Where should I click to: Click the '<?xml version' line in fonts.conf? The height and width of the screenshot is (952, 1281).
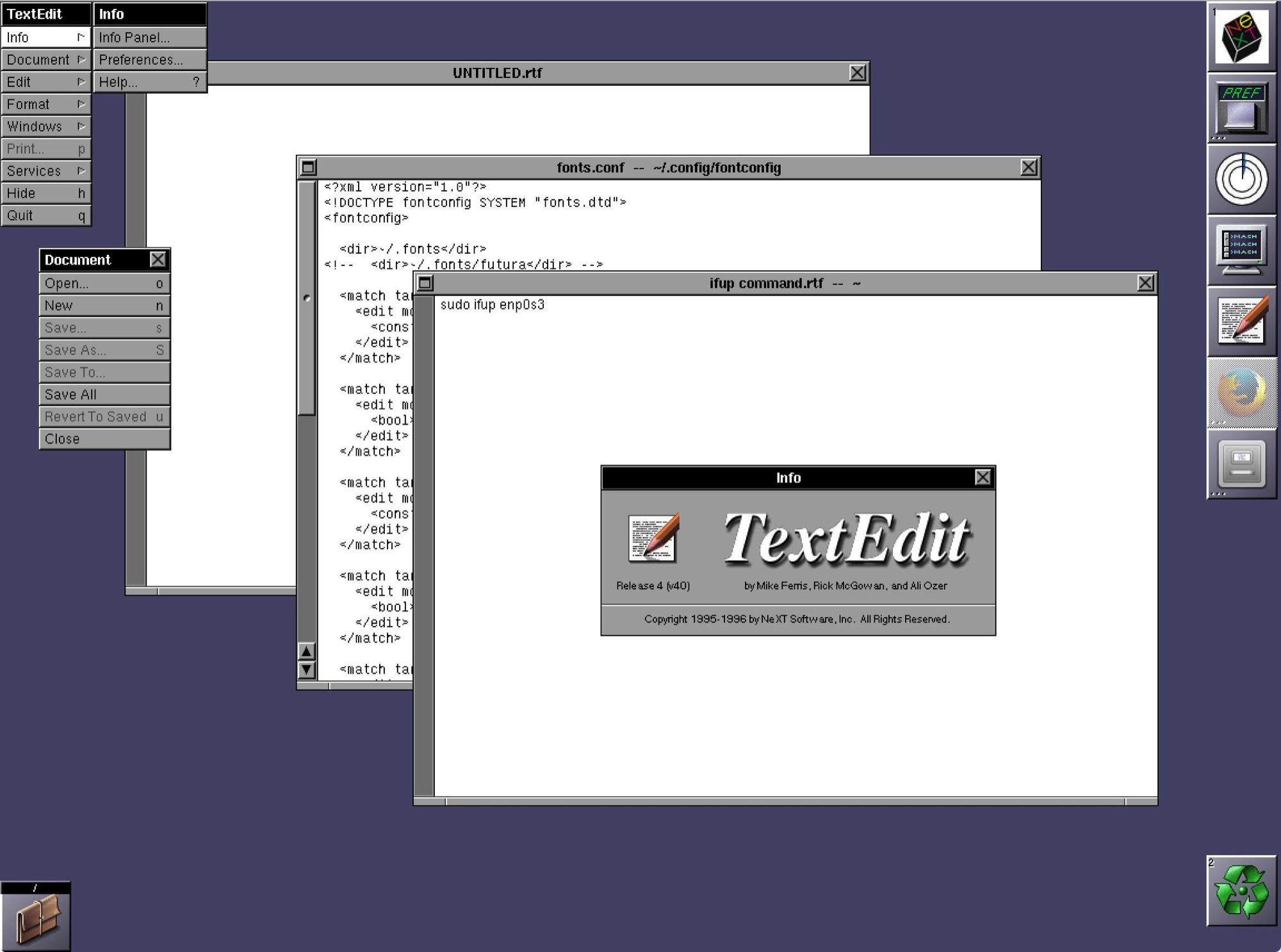pos(405,187)
